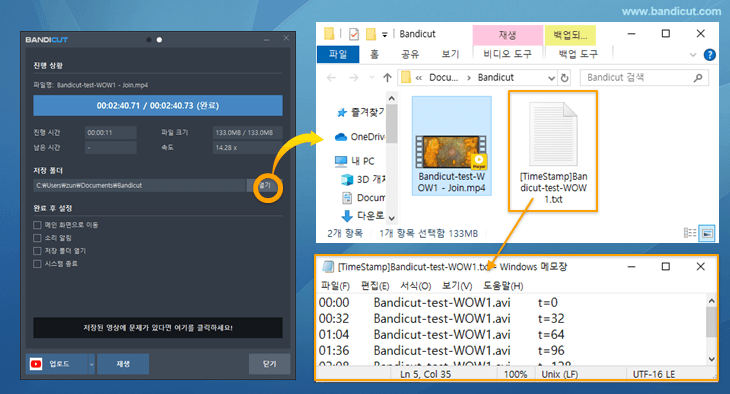Click the Notepad document icon in titlebar
This screenshot has width=730, height=394.
pos(329,266)
